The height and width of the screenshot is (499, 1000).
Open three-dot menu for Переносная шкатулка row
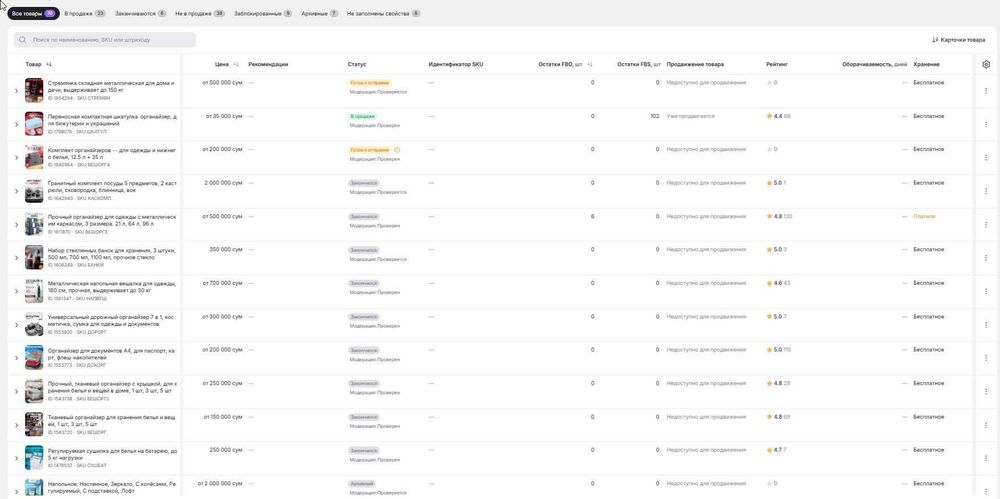point(986,124)
